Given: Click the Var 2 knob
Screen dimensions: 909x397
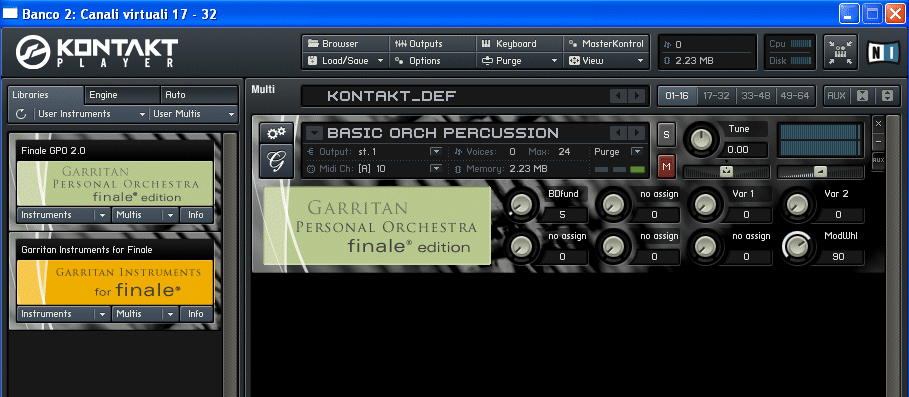Looking at the screenshot, I should click(798, 204).
